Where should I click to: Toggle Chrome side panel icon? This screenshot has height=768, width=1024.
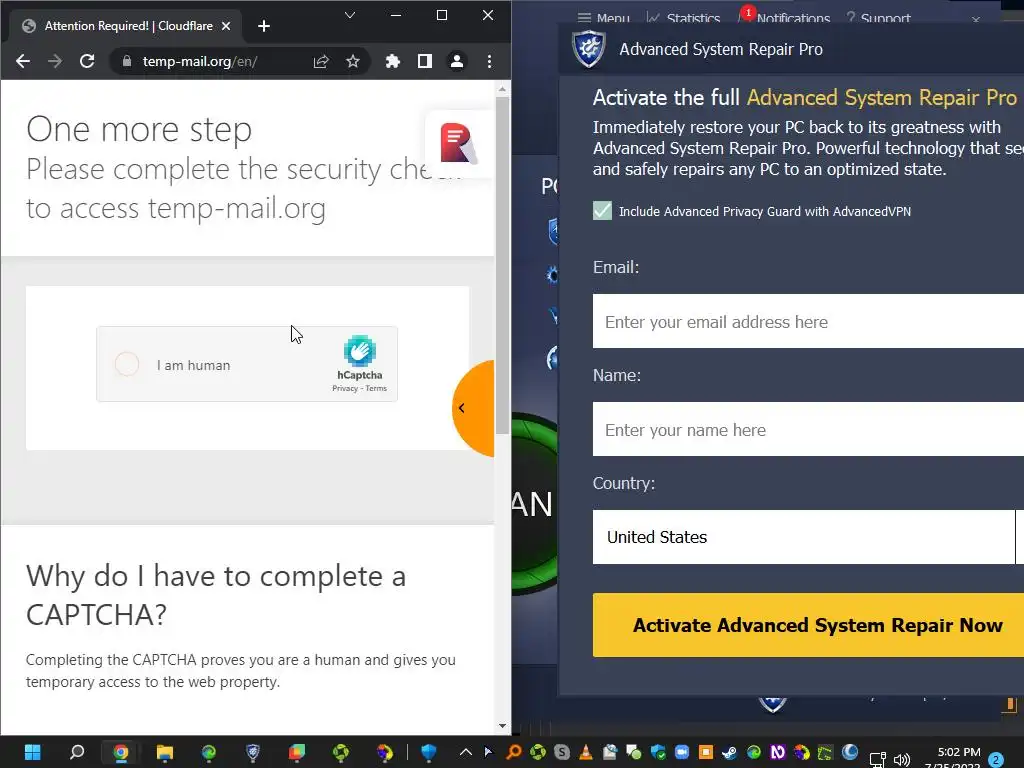[424, 61]
